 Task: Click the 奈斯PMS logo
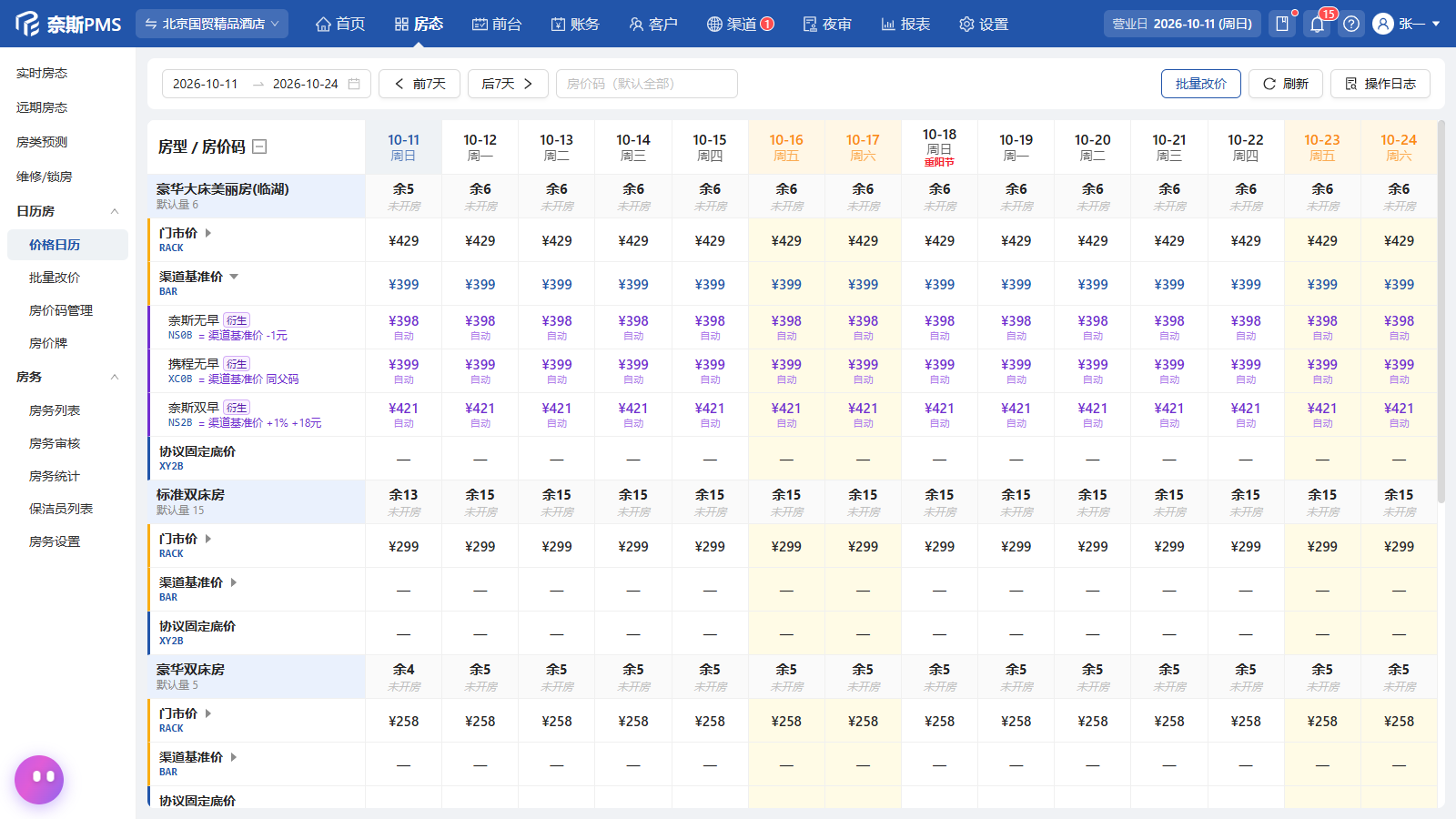click(68, 24)
